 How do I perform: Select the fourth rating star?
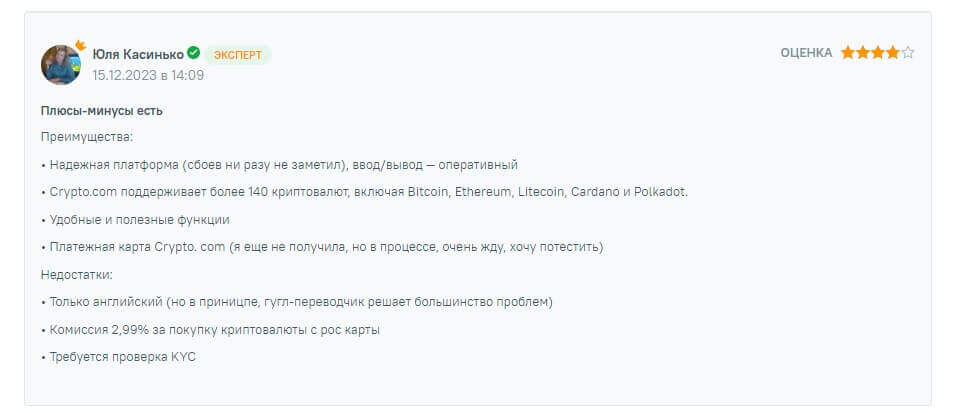[892, 53]
